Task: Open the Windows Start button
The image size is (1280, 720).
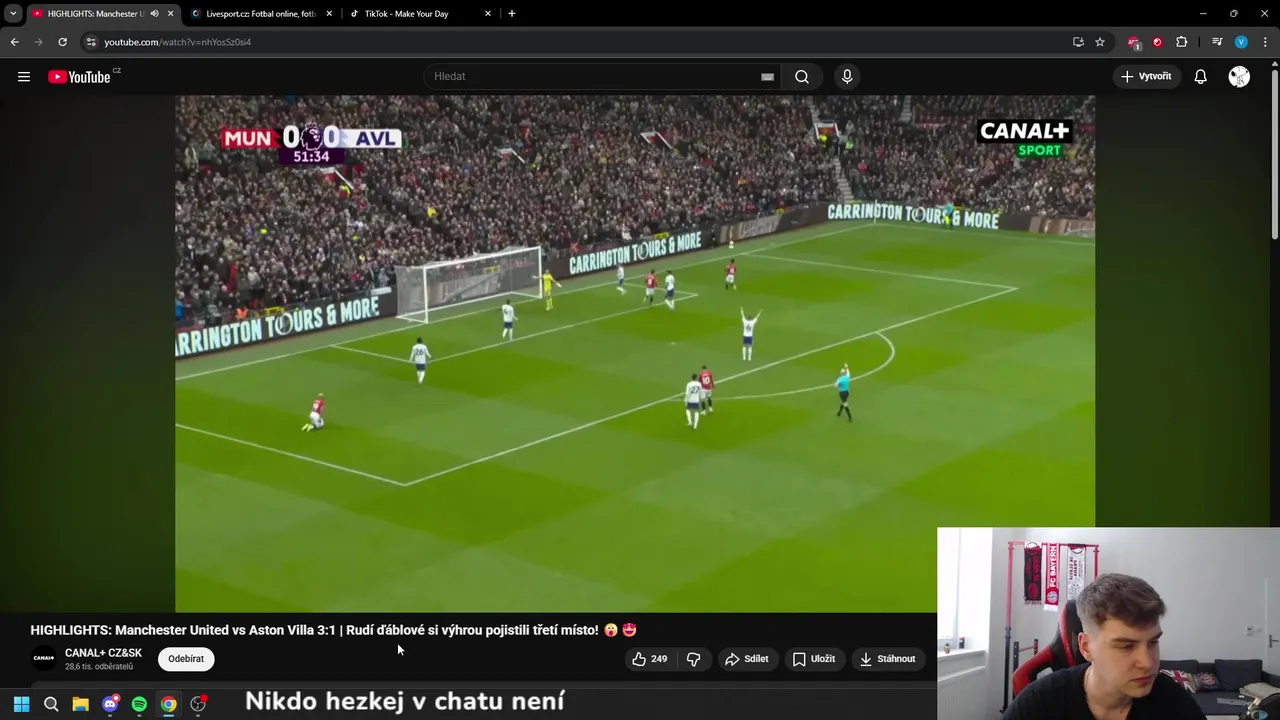Action: (x=21, y=704)
